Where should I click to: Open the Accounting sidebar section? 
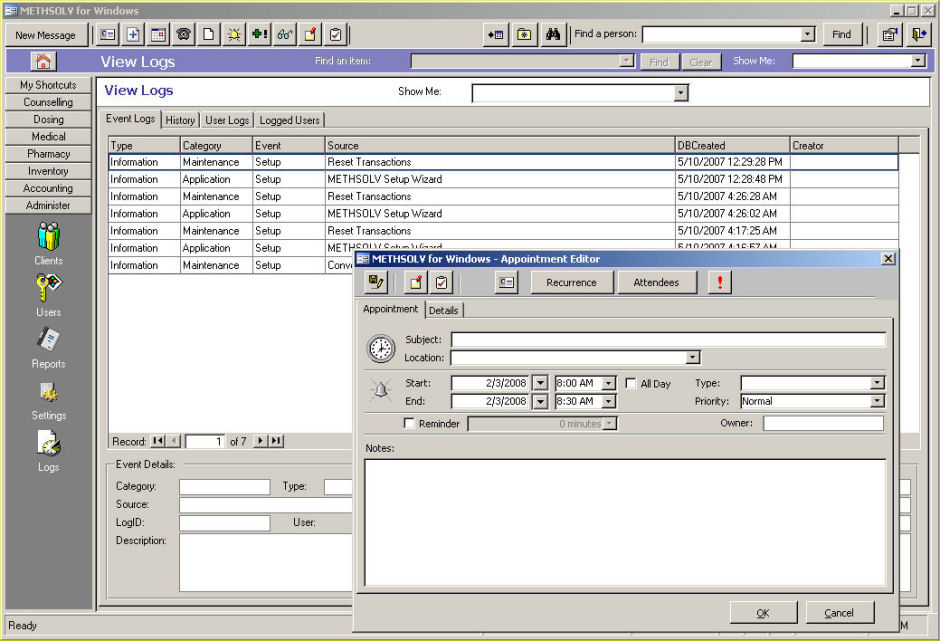(48, 188)
